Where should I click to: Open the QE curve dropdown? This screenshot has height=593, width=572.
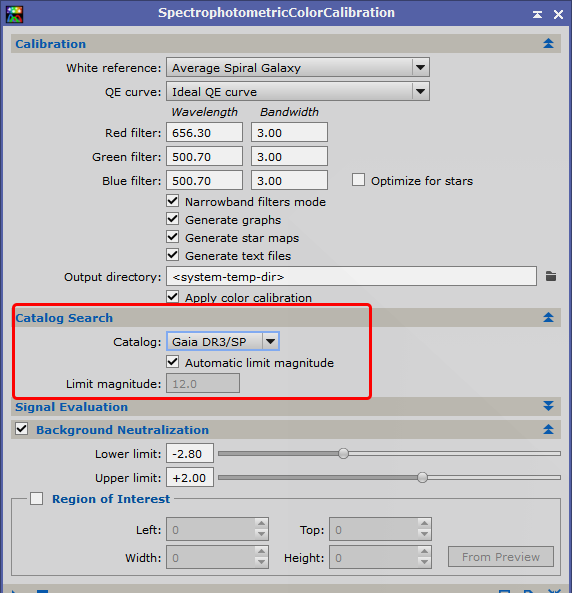pyautogui.click(x=298, y=92)
